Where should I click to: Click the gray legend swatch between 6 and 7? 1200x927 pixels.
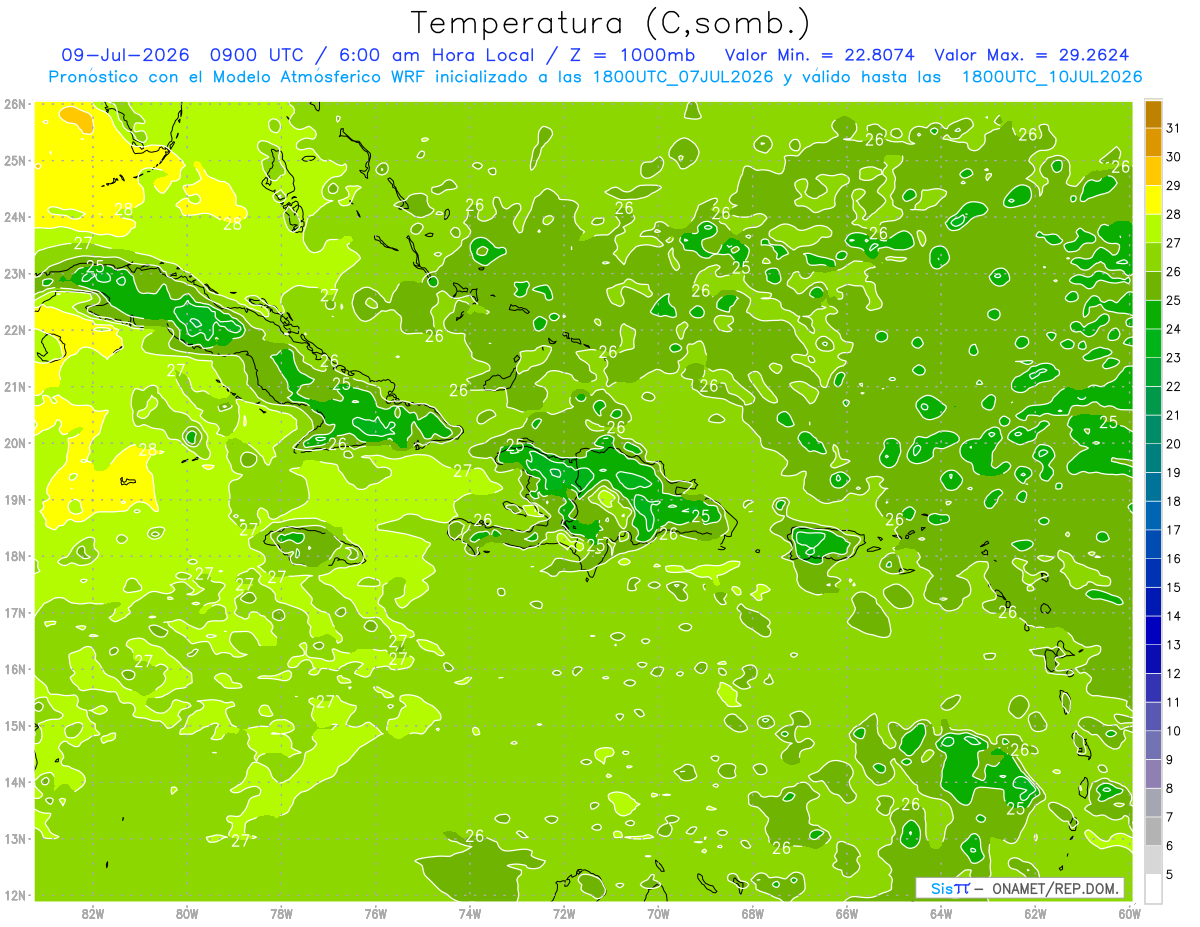1153,831
